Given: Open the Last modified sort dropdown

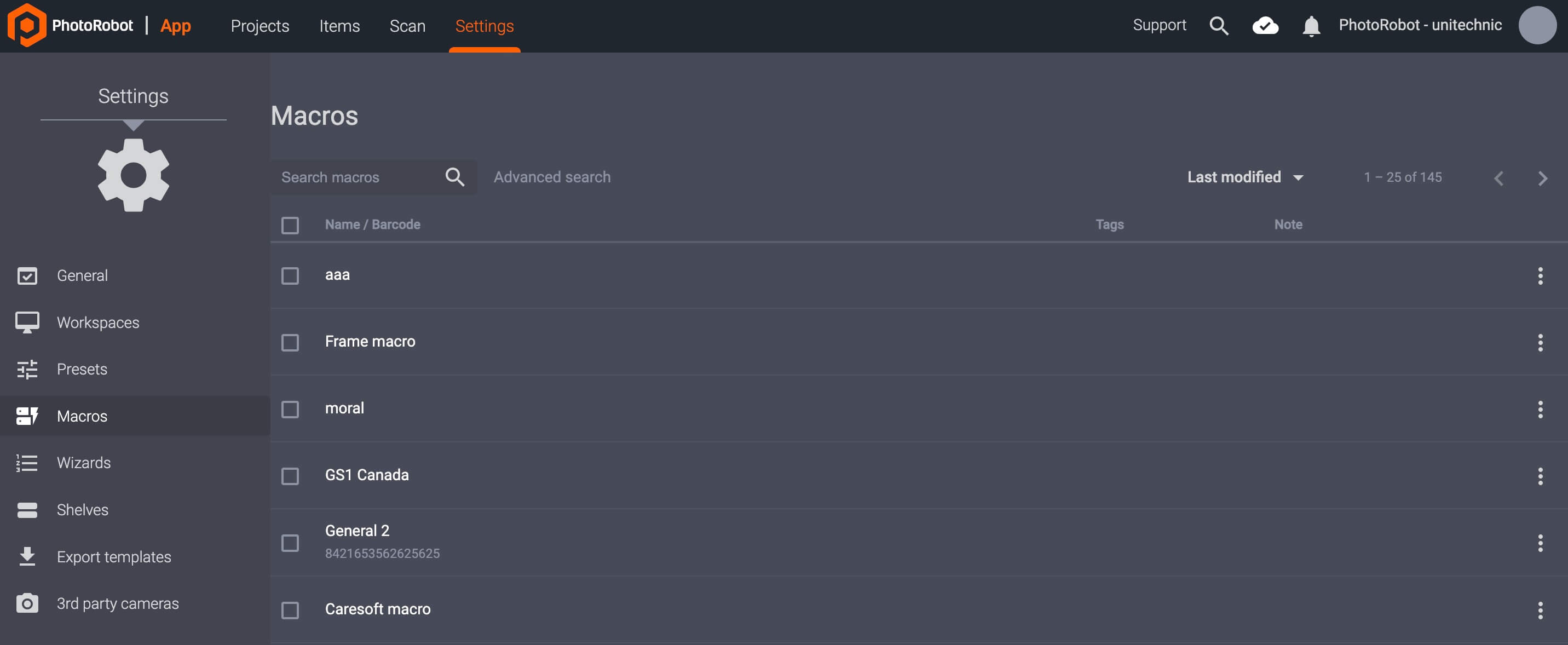Looking at the screenshot, I should [1245, 177].
